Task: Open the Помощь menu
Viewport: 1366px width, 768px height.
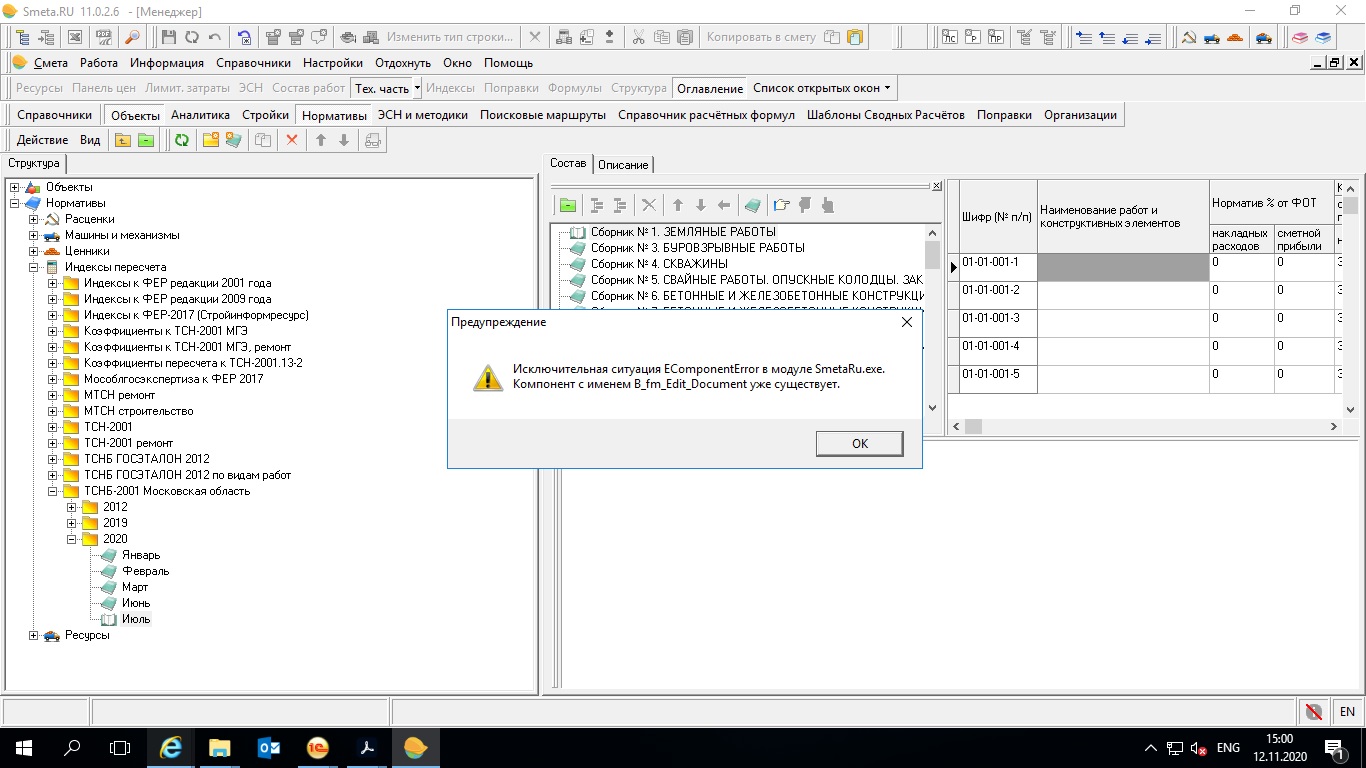Action: (x=509, y=63)
